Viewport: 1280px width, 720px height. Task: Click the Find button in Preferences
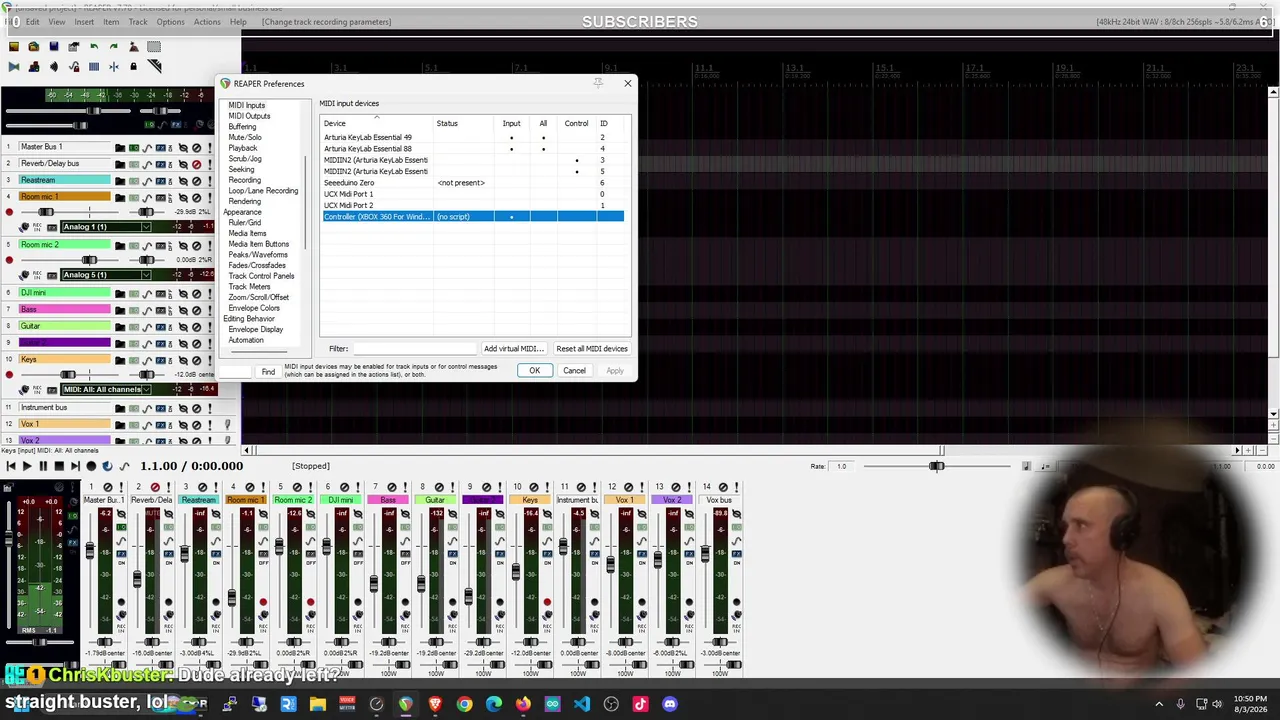tap(268, 372)
